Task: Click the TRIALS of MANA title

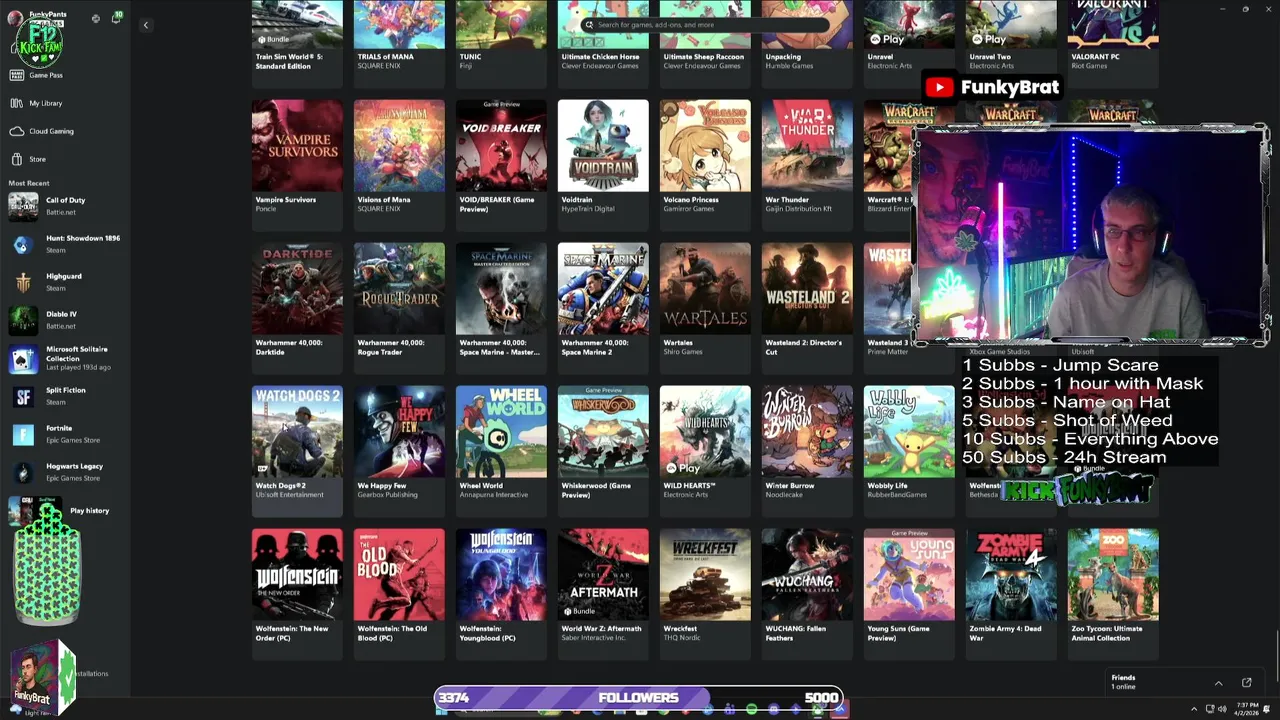Action: [385, 57]
